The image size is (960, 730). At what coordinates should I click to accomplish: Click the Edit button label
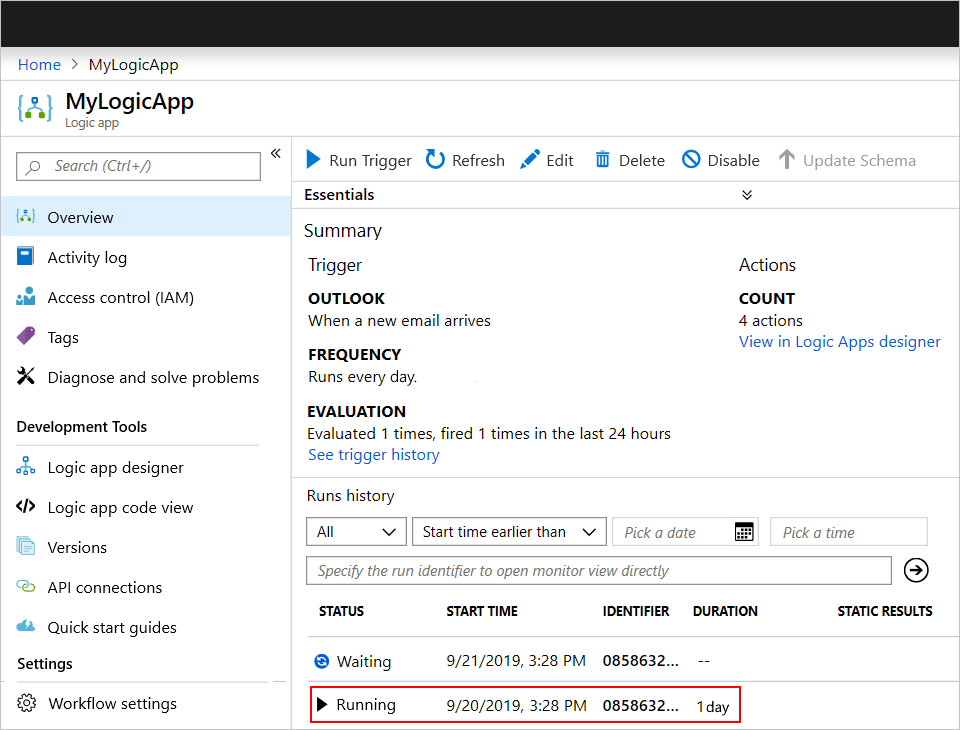click(x=560, y=160)
